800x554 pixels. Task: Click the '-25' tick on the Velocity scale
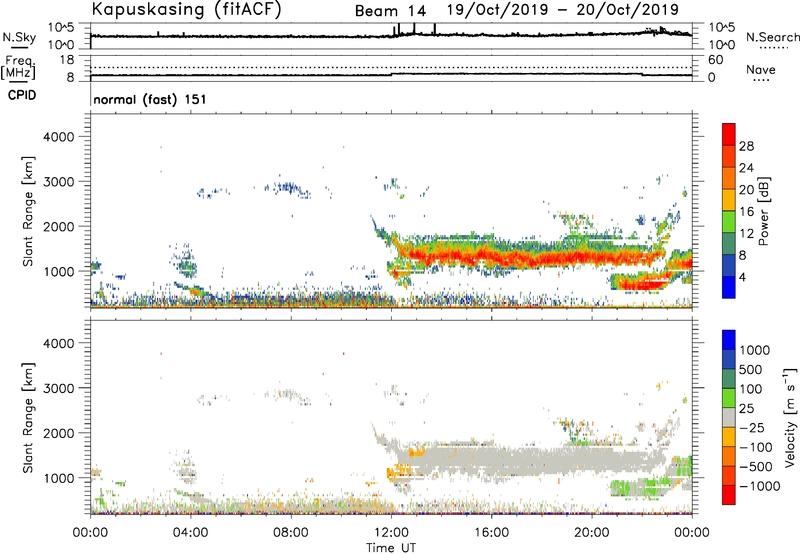pos(752,427)
